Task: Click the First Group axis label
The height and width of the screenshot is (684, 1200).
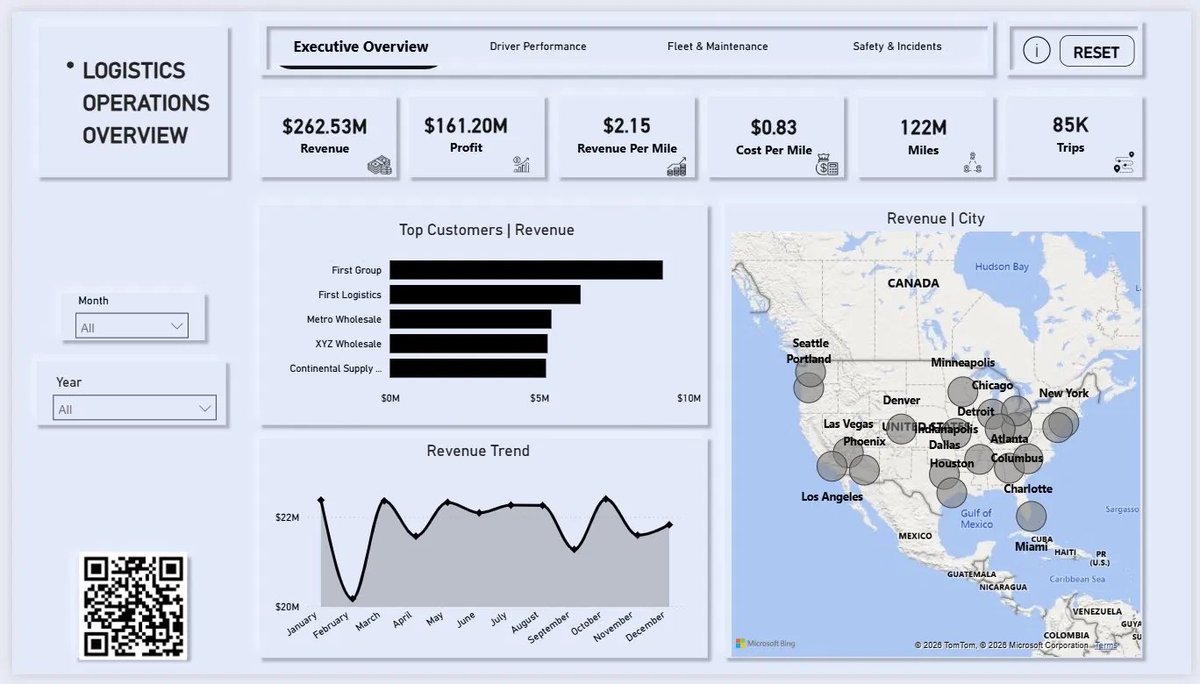Action: point(357,270)
